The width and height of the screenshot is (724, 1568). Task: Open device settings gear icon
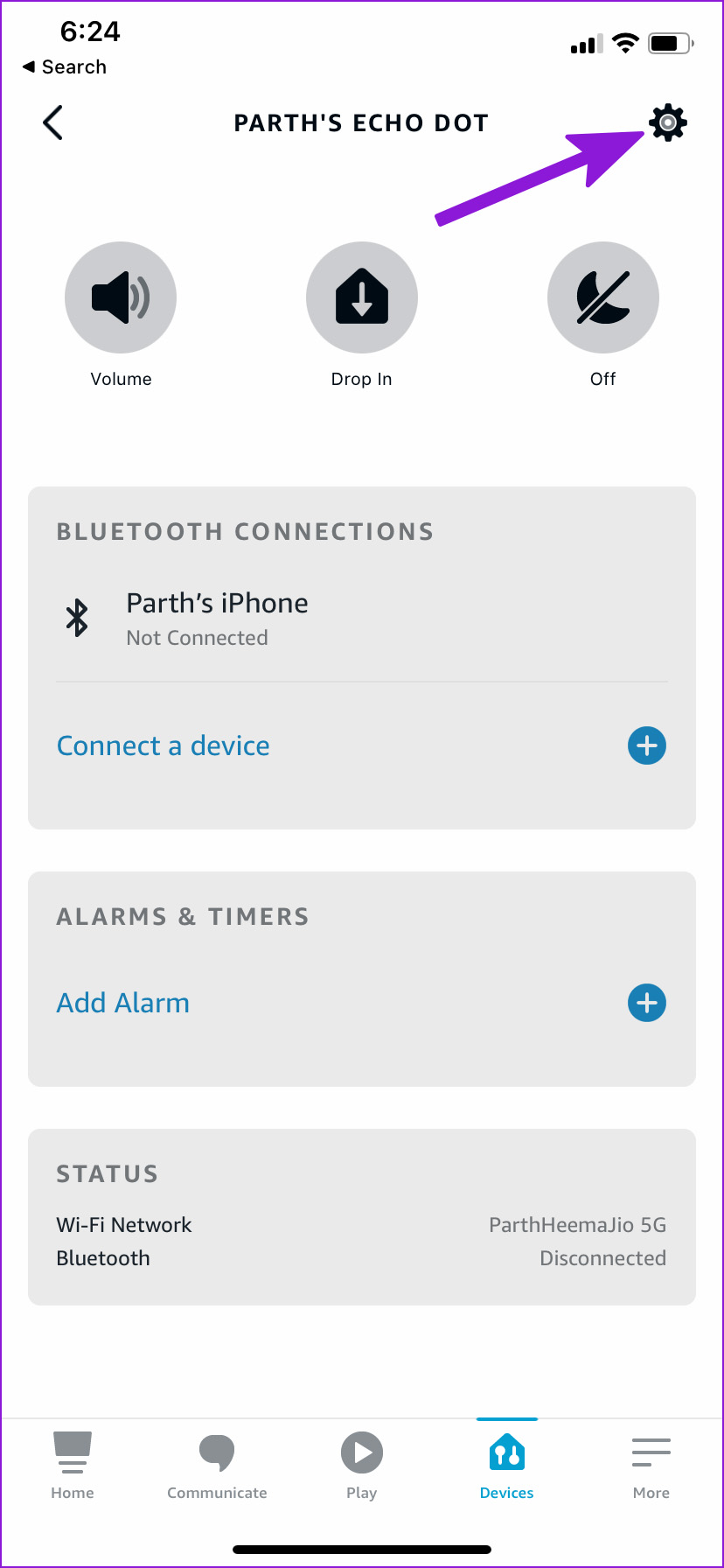coord(667,122)
